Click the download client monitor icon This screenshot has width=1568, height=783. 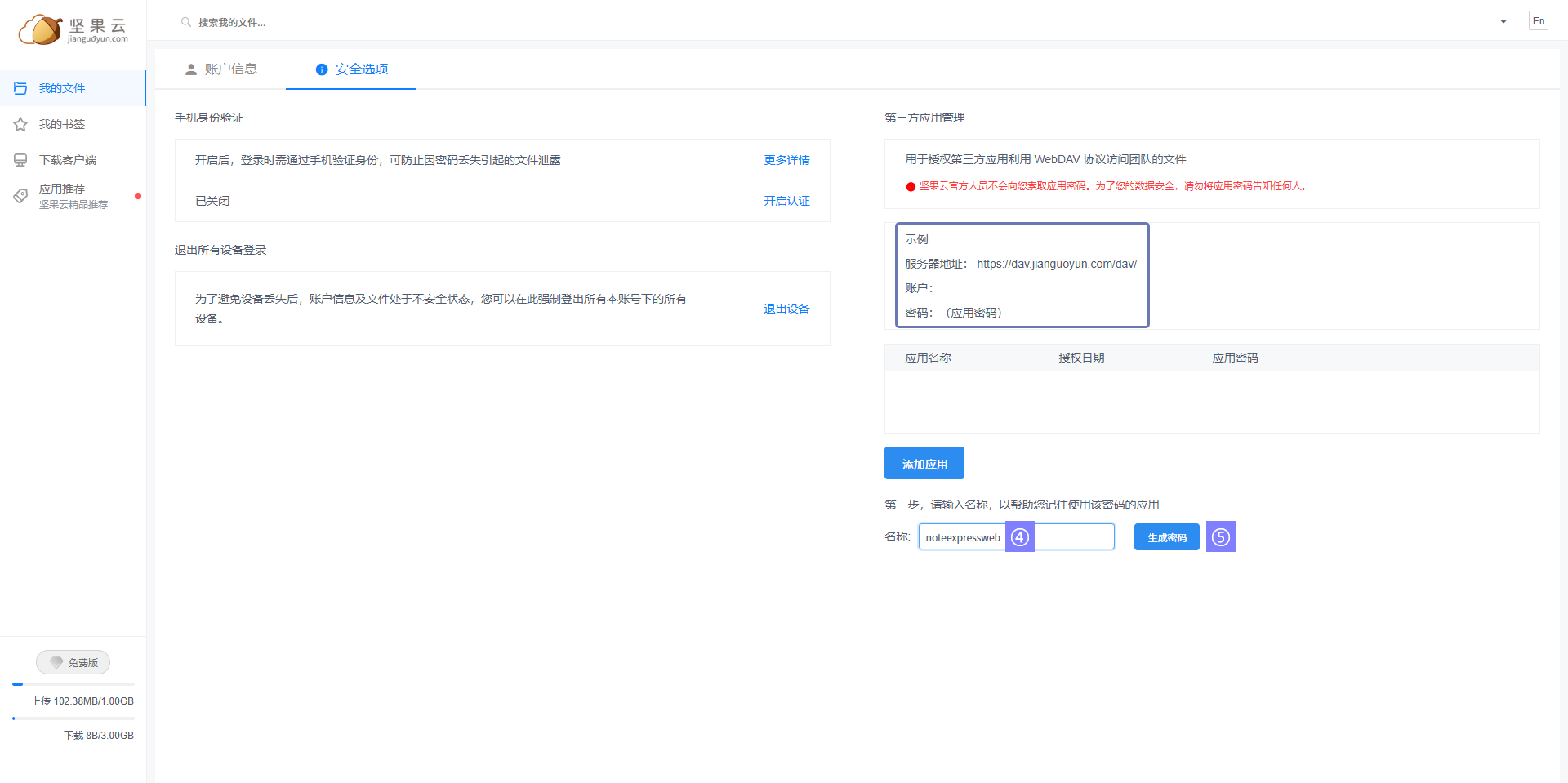pos(20,160)
